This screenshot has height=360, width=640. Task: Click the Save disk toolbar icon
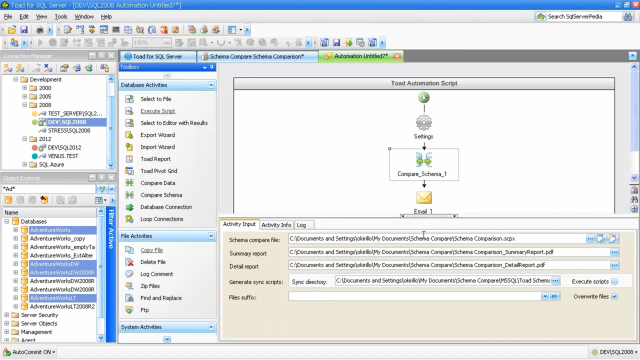pyautogui.click(x=24, y=30)
